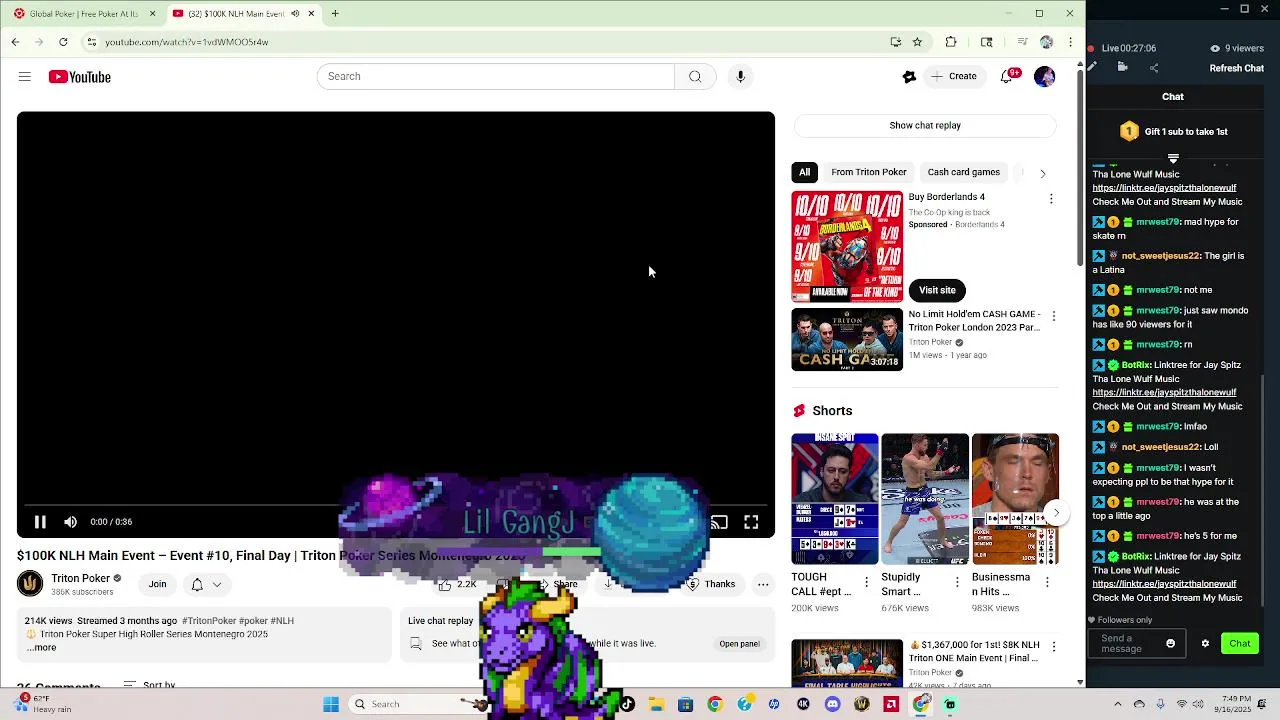
Task: Open options for Stupidly Smart short
Action: point(957,581)
